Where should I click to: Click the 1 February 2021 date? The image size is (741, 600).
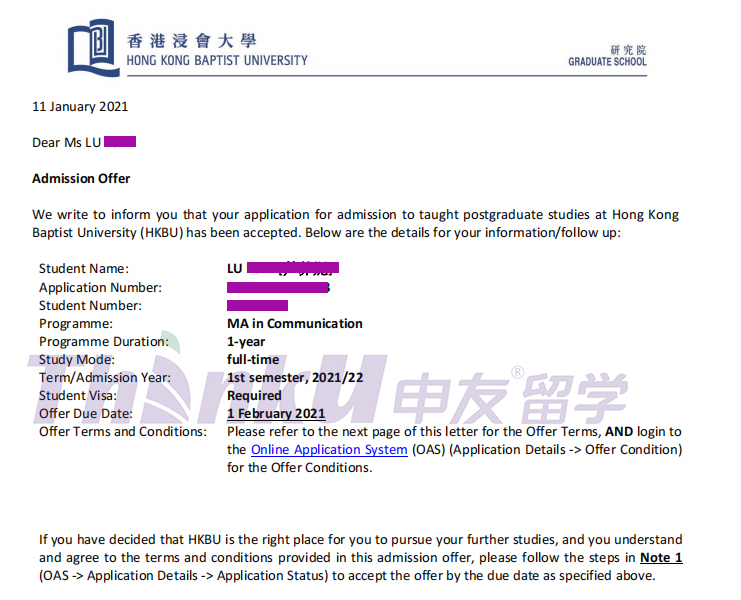pyautogui.click(x=276, y=413)
